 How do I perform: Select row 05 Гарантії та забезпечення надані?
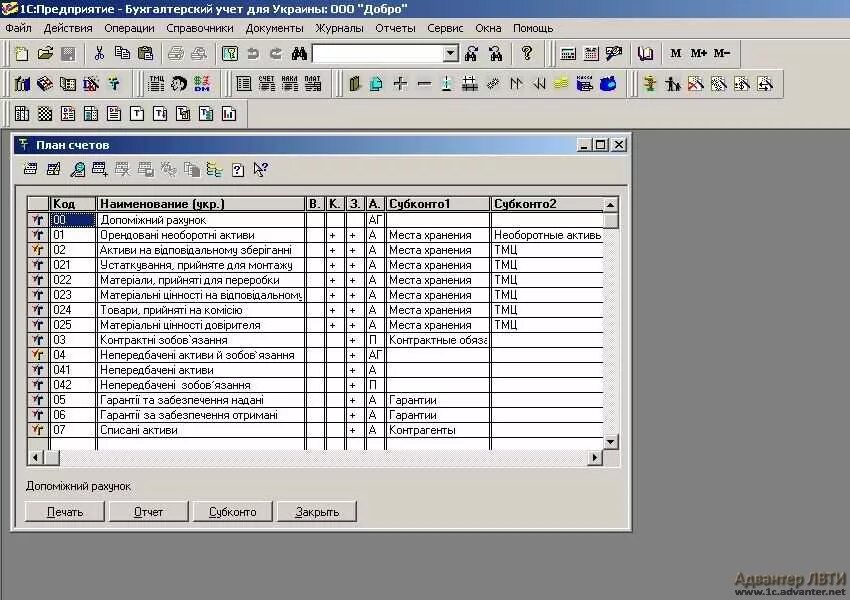pyautogui.click(x=315, y=400)
